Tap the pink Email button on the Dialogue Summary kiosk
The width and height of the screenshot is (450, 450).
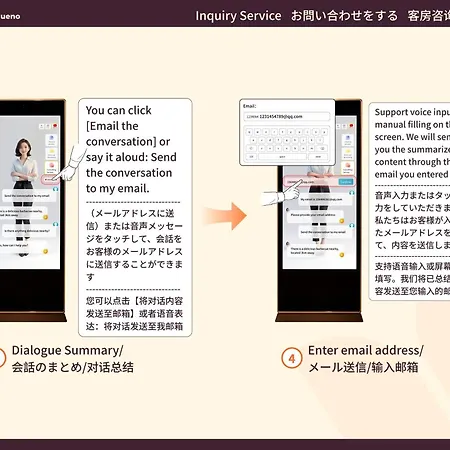click(50, 180)
